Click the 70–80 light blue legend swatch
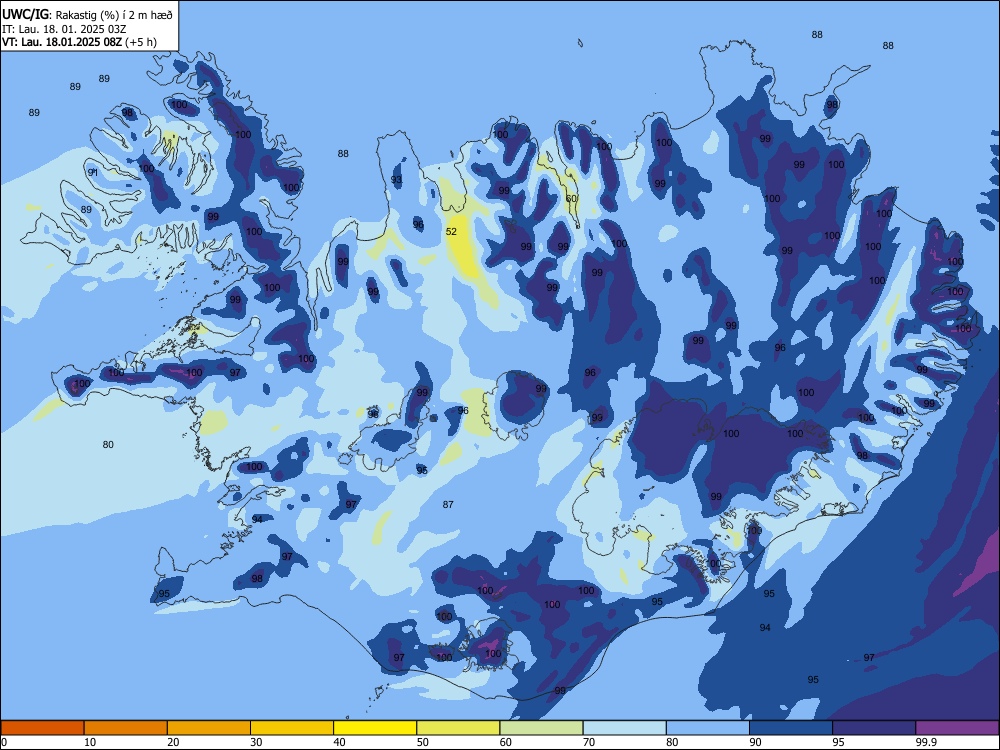This screenshot has height=750, width=1000. tap(624, 728)
